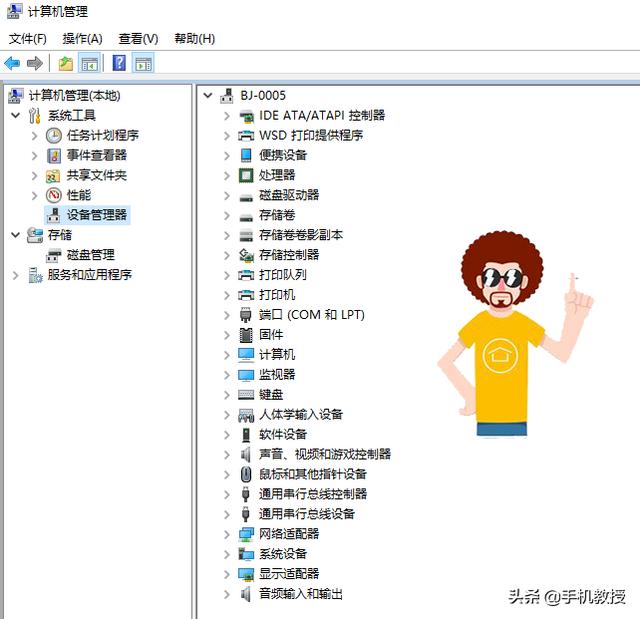This screenshot has height=619, width=640.
Task: Open the 操作(A) menu
Action: 82,39
